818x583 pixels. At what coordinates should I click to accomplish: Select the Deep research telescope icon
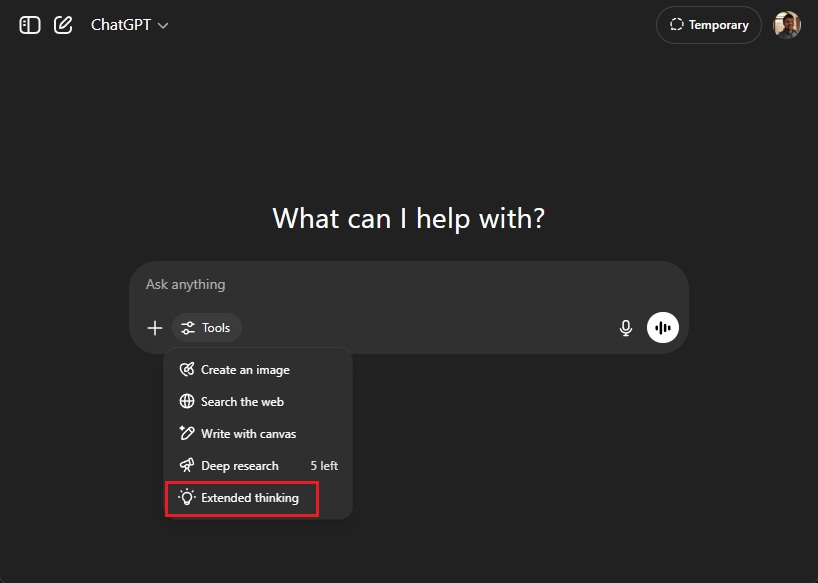coord(186,465)
